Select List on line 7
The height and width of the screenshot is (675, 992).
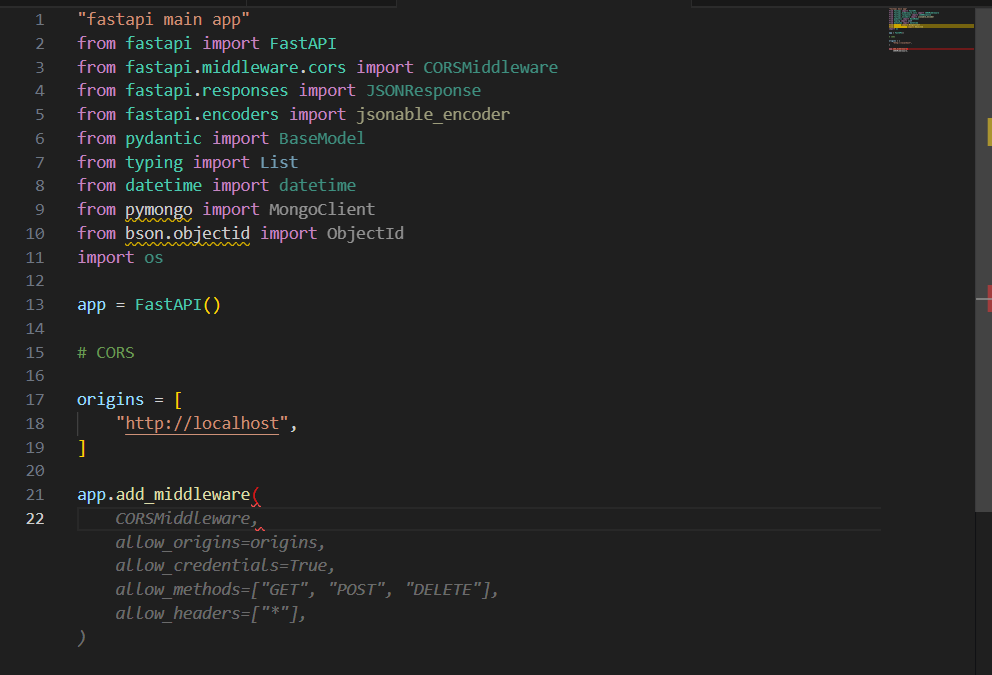[278, 163]
